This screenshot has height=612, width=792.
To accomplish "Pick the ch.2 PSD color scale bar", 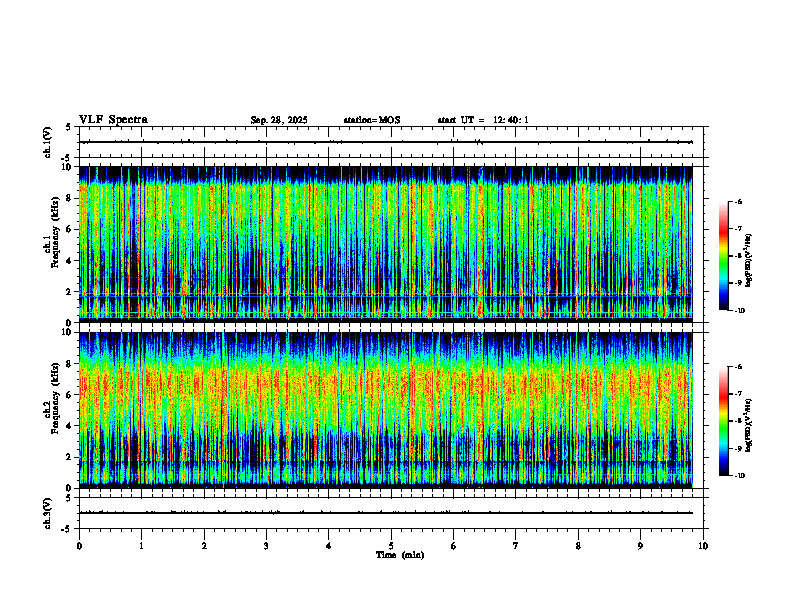I will [723, 421].
